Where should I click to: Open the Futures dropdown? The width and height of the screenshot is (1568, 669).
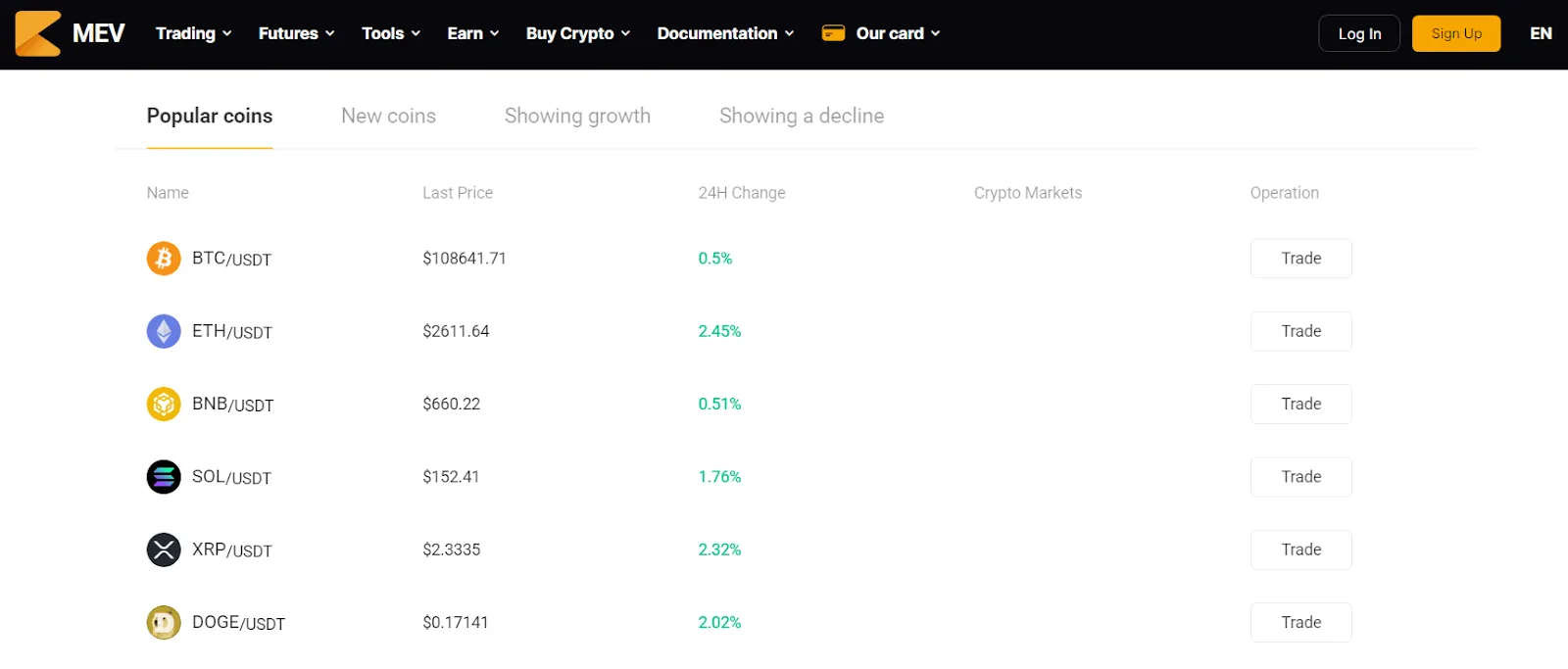tap(297, 33)
